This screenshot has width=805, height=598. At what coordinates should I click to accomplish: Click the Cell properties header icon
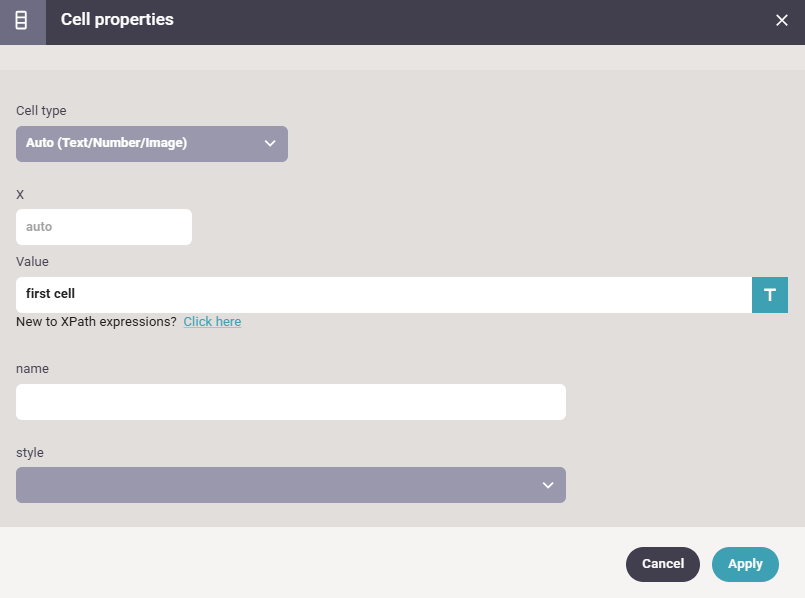click(22, 21)
